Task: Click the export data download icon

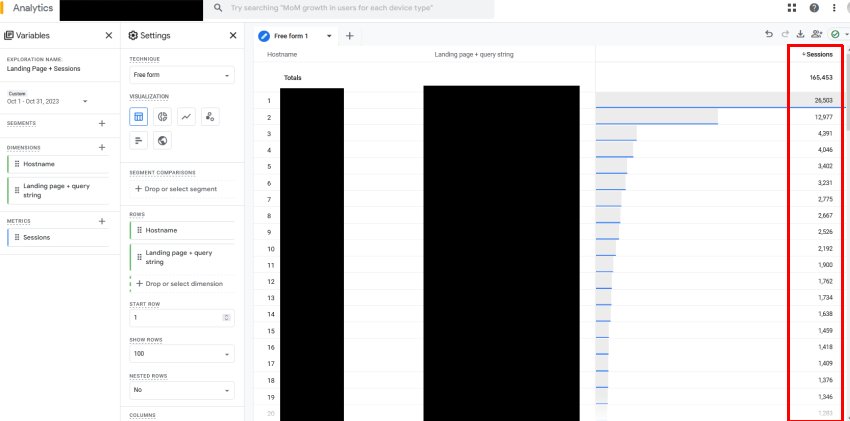Action: (x=801, y=35)
